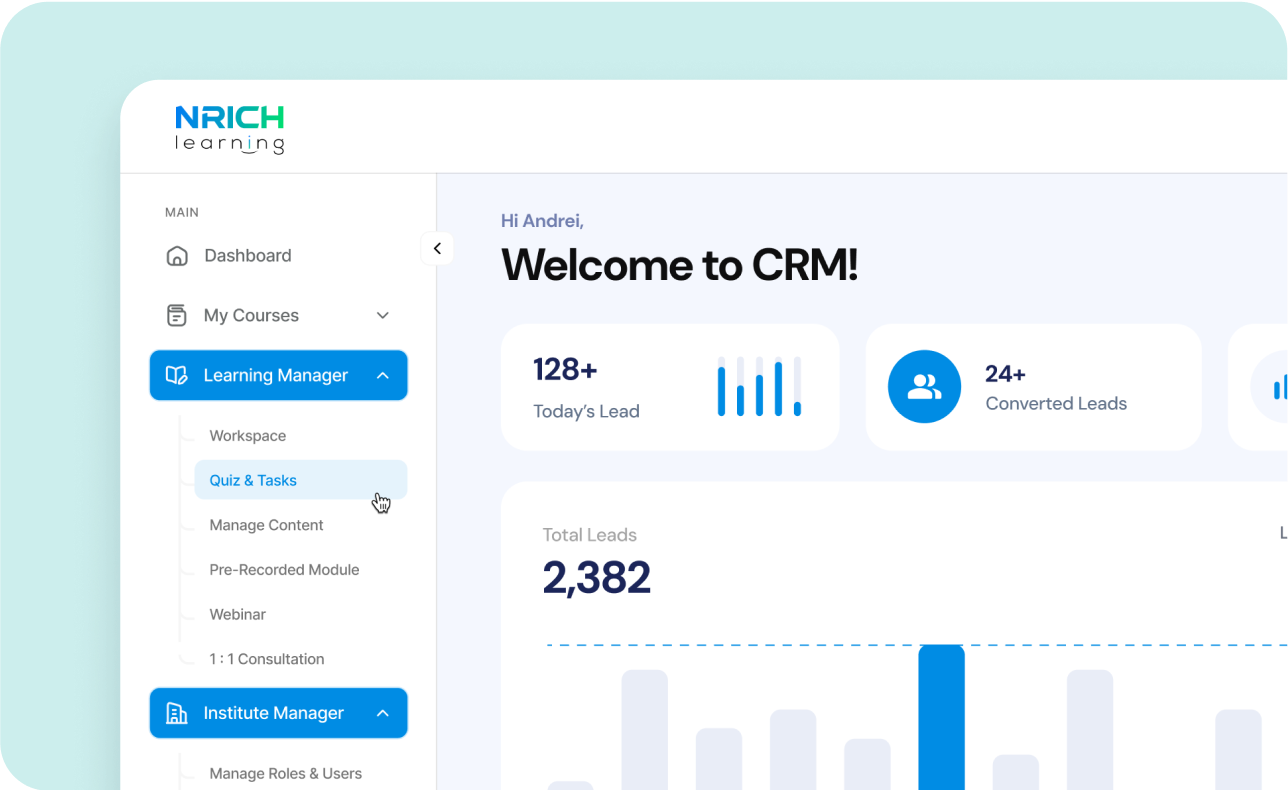Click the Dashboard home icon
This screenshot has width=1288, height=790.
177,256
